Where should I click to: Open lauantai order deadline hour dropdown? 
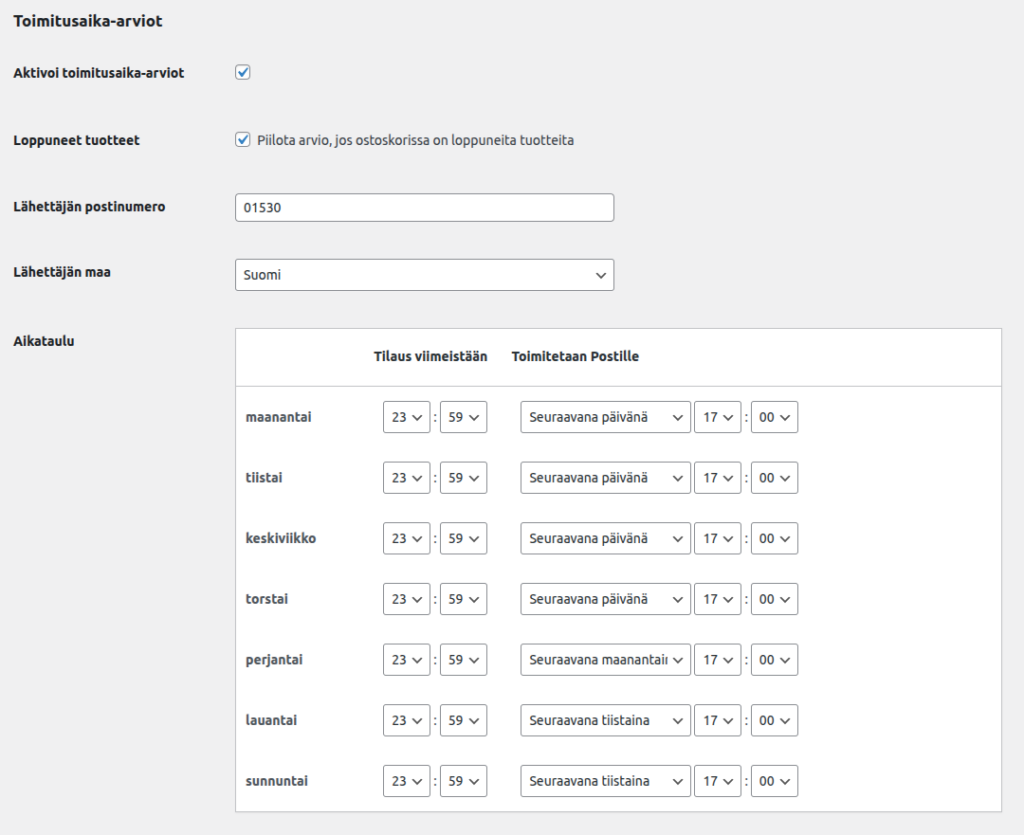pyautogui.click(x=406, y=721)
